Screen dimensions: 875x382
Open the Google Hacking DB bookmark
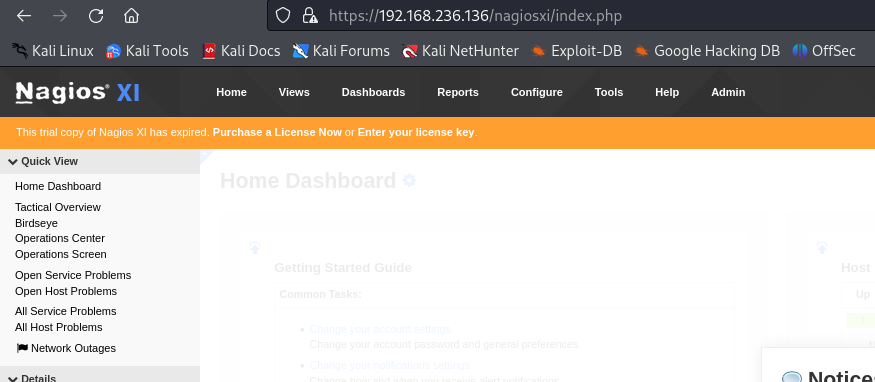[x=707, y=51]
